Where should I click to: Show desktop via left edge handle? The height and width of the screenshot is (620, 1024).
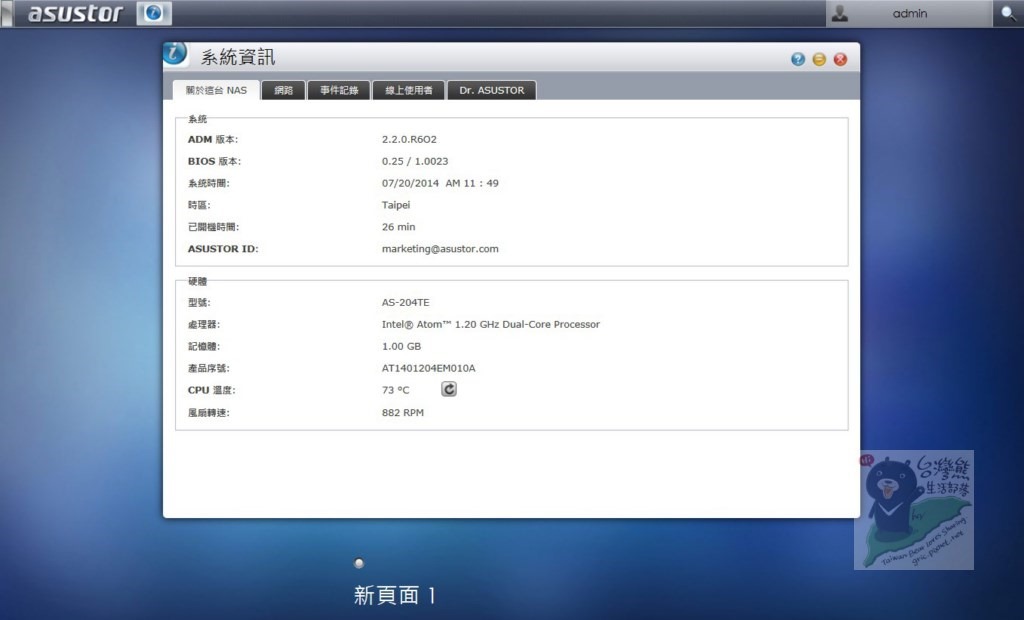click(7, 13)
